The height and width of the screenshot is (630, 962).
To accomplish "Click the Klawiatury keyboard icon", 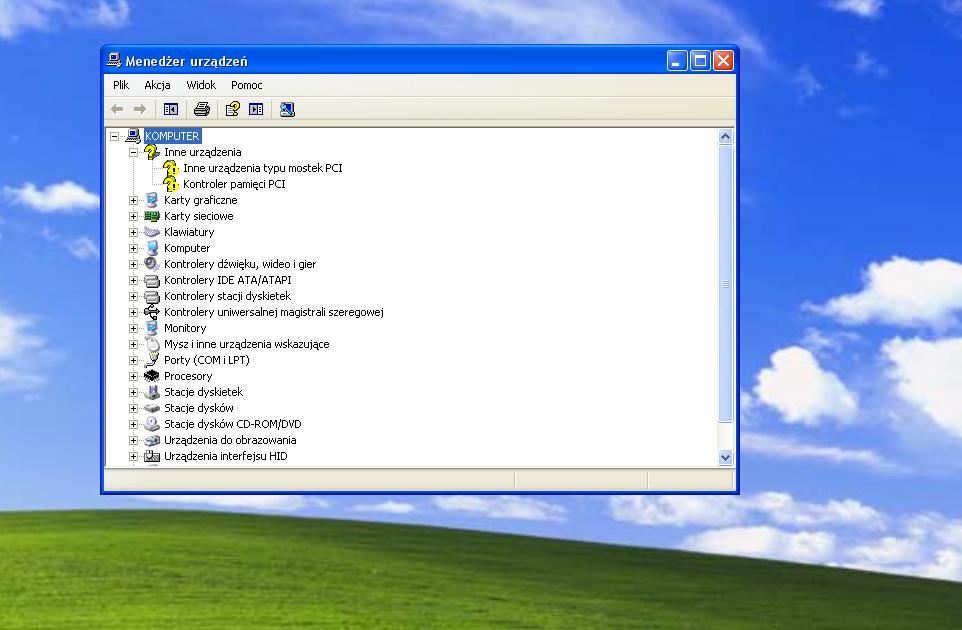I will click(x=152, y=232).
